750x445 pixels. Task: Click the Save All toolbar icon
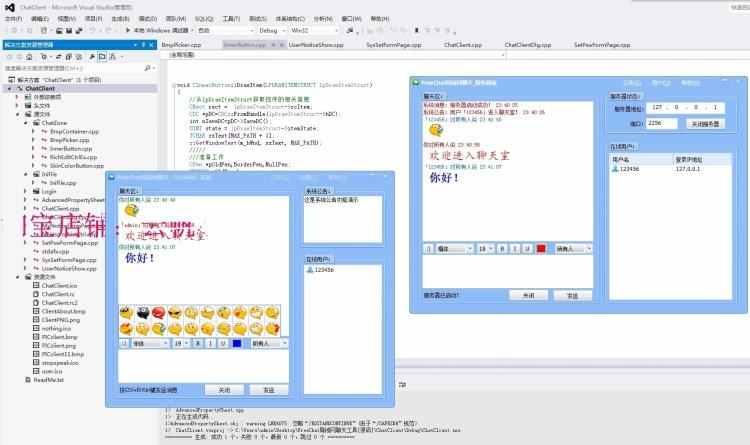click(x=78, y=30)
